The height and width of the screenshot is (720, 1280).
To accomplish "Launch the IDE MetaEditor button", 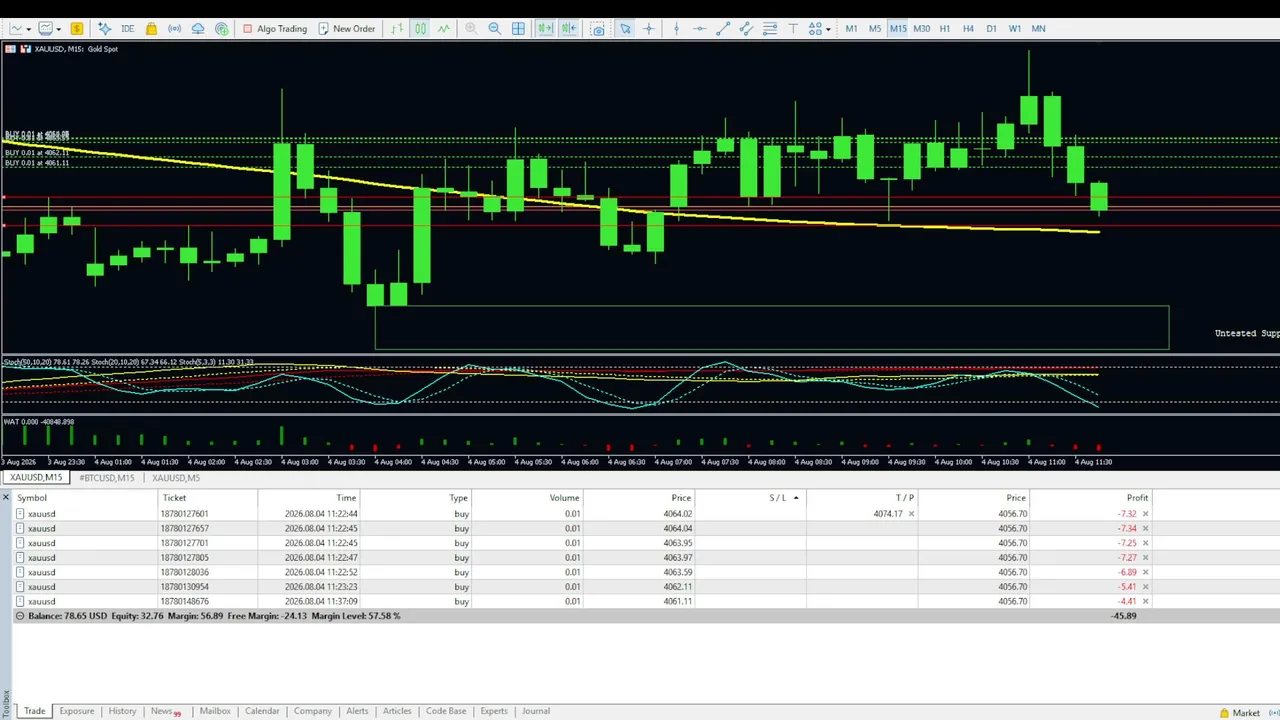I will coord(127,29).
